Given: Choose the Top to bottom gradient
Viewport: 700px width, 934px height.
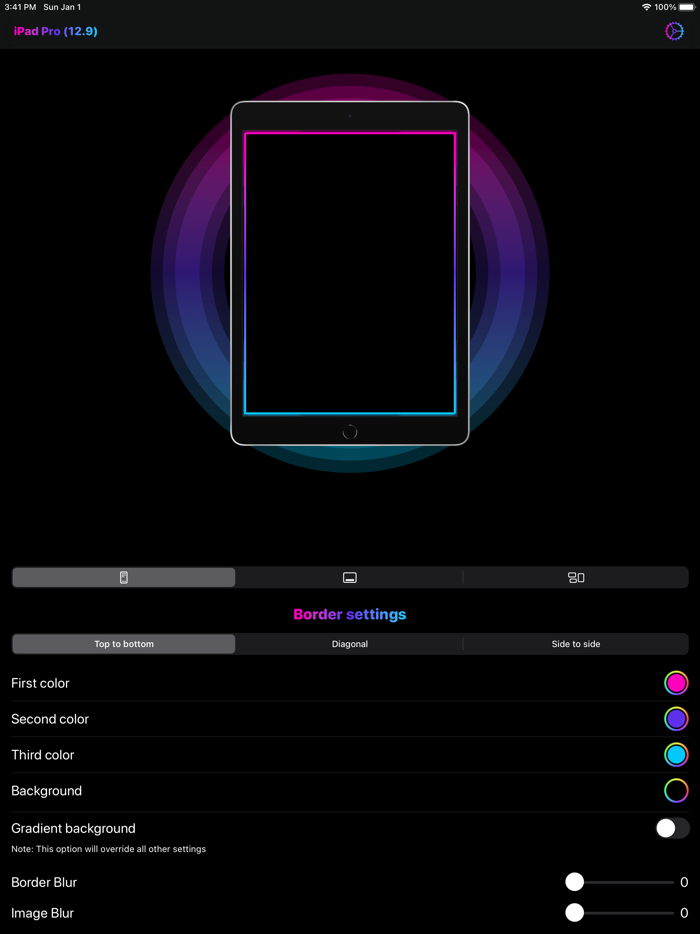Looking at the screenshot, I should point(124,644).
